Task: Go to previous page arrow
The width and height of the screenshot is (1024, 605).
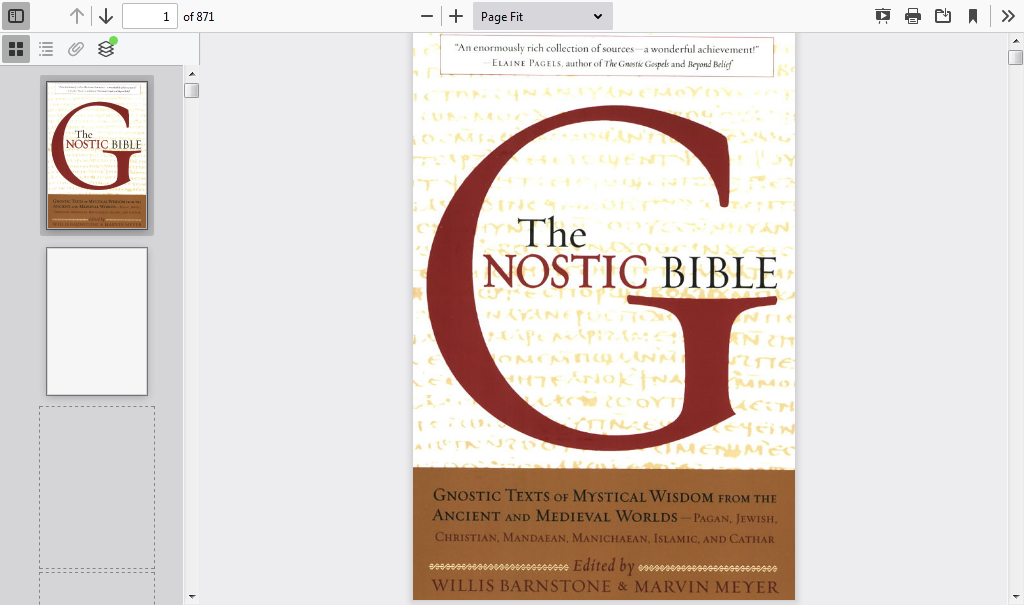Action: coord(77,16)
